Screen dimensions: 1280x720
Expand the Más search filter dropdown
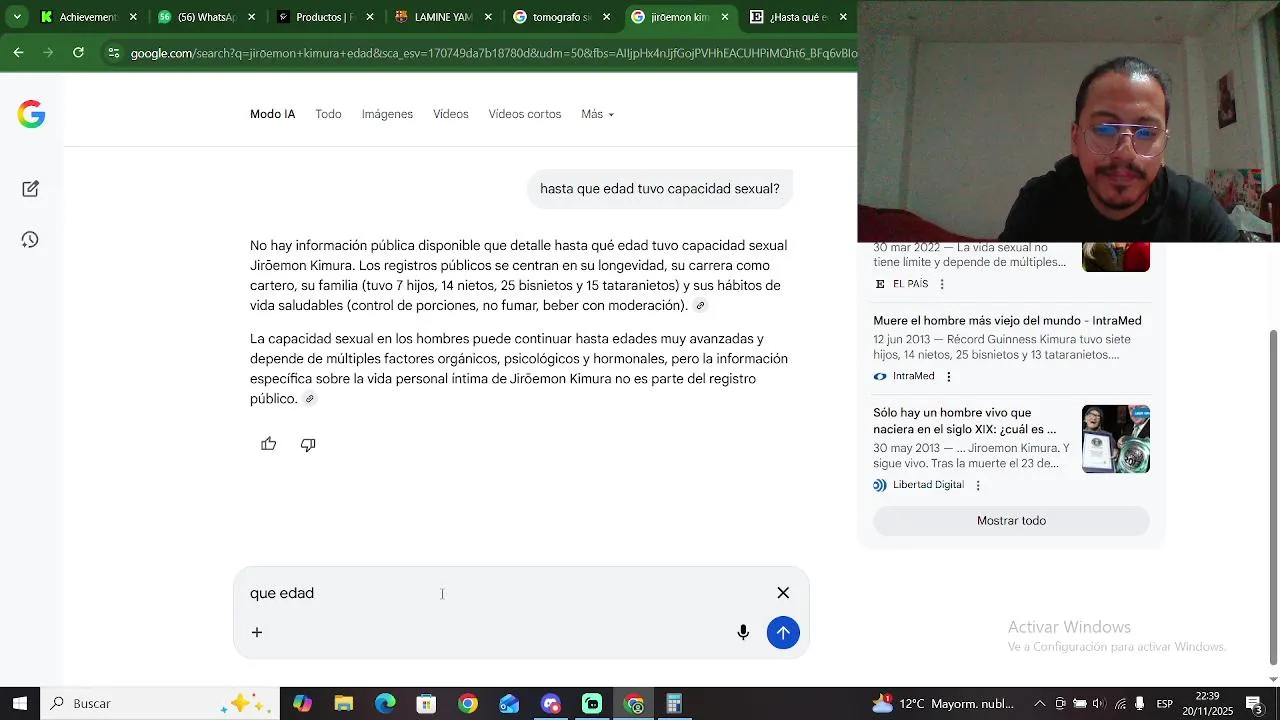point(597,114)
